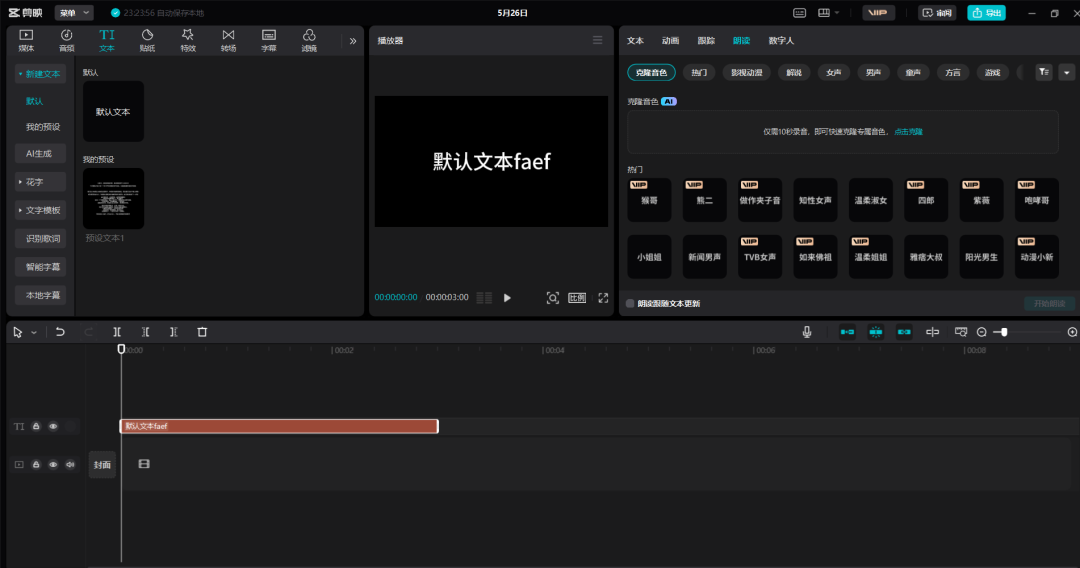The width and height of the screenshot is (1080, 568).
Task: Switch to the 数字人 tab
Action: pos(781,41)
